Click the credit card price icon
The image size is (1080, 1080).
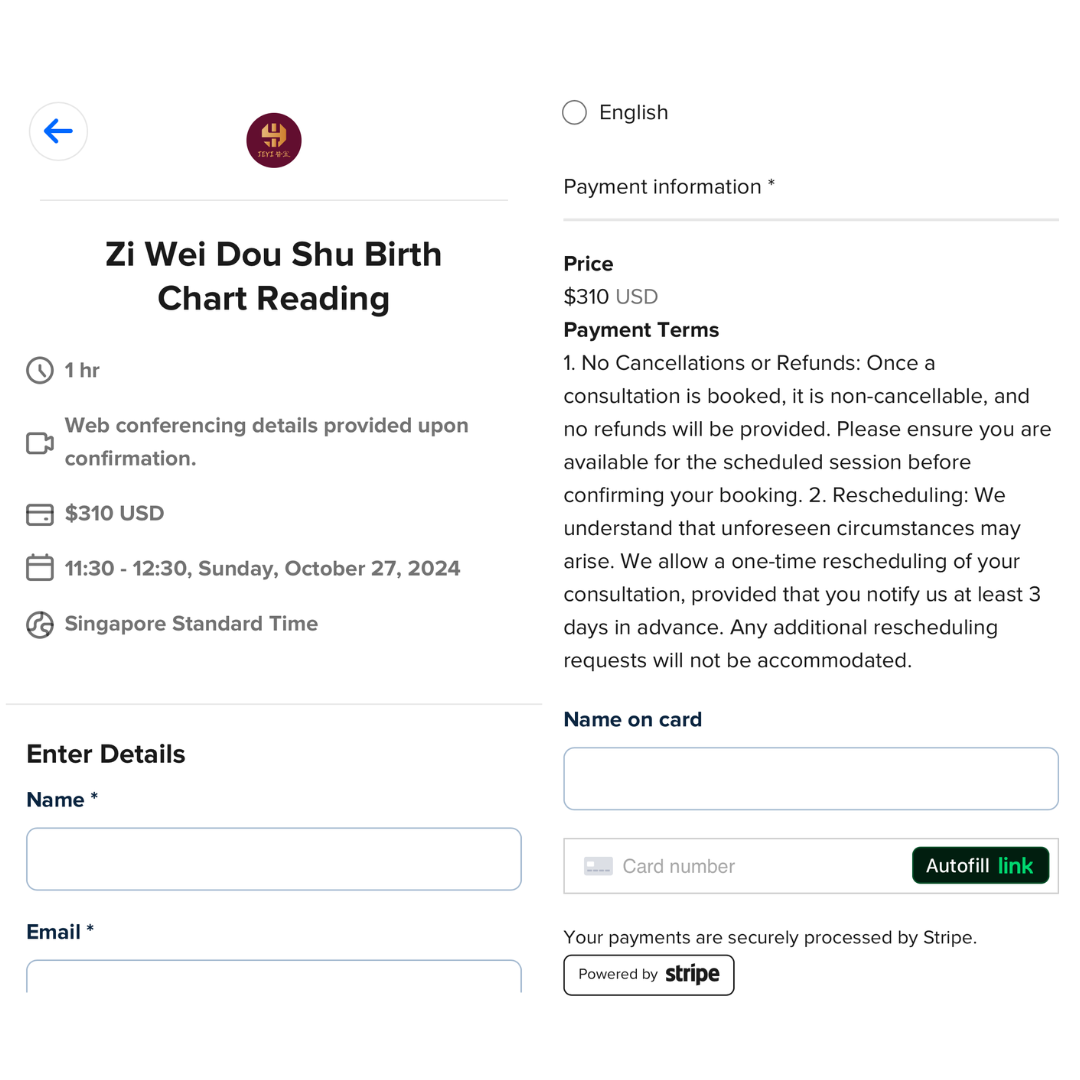40,515
